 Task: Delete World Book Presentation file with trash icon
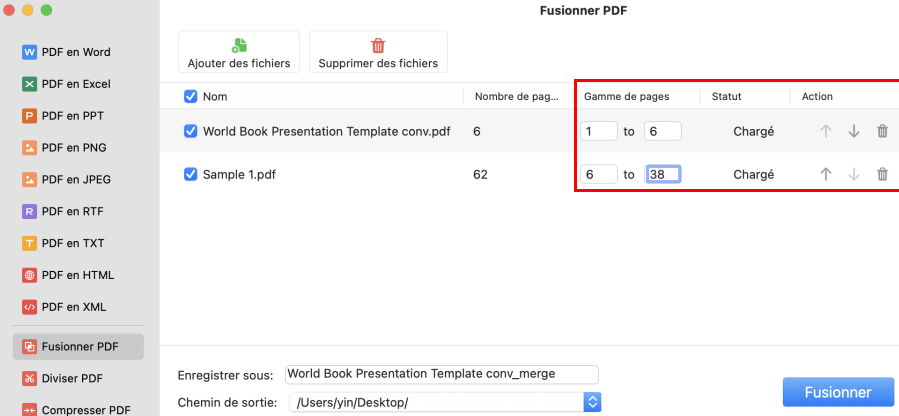click(882, 131)
